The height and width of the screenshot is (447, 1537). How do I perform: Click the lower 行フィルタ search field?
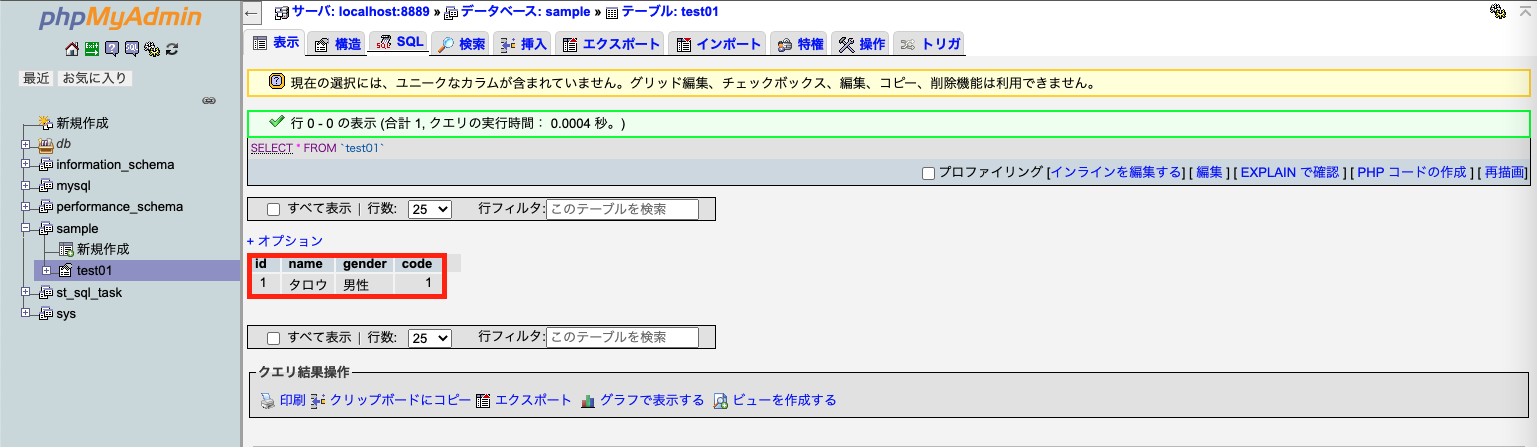[622, 338]
